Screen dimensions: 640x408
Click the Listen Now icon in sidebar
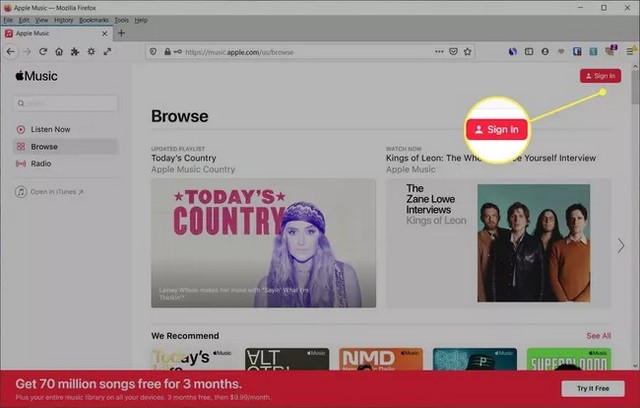coord(21,129)
